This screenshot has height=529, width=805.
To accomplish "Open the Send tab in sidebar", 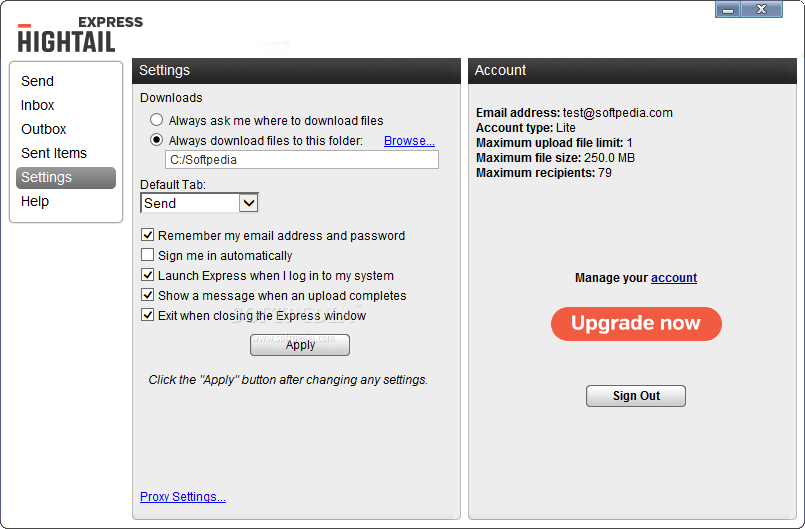I will coord(37,81).
